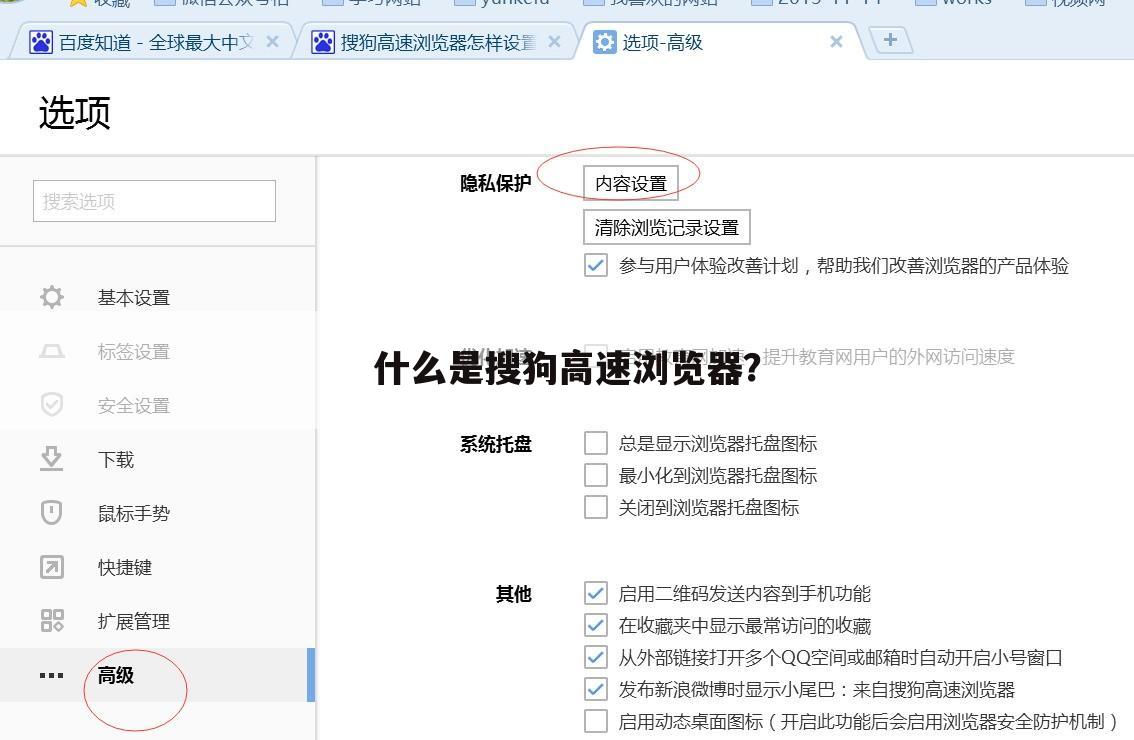The image size is (1134, 740).
Task: Uncheck 参与用户体验改善计划 checkbox
Action: click(596, 265)
